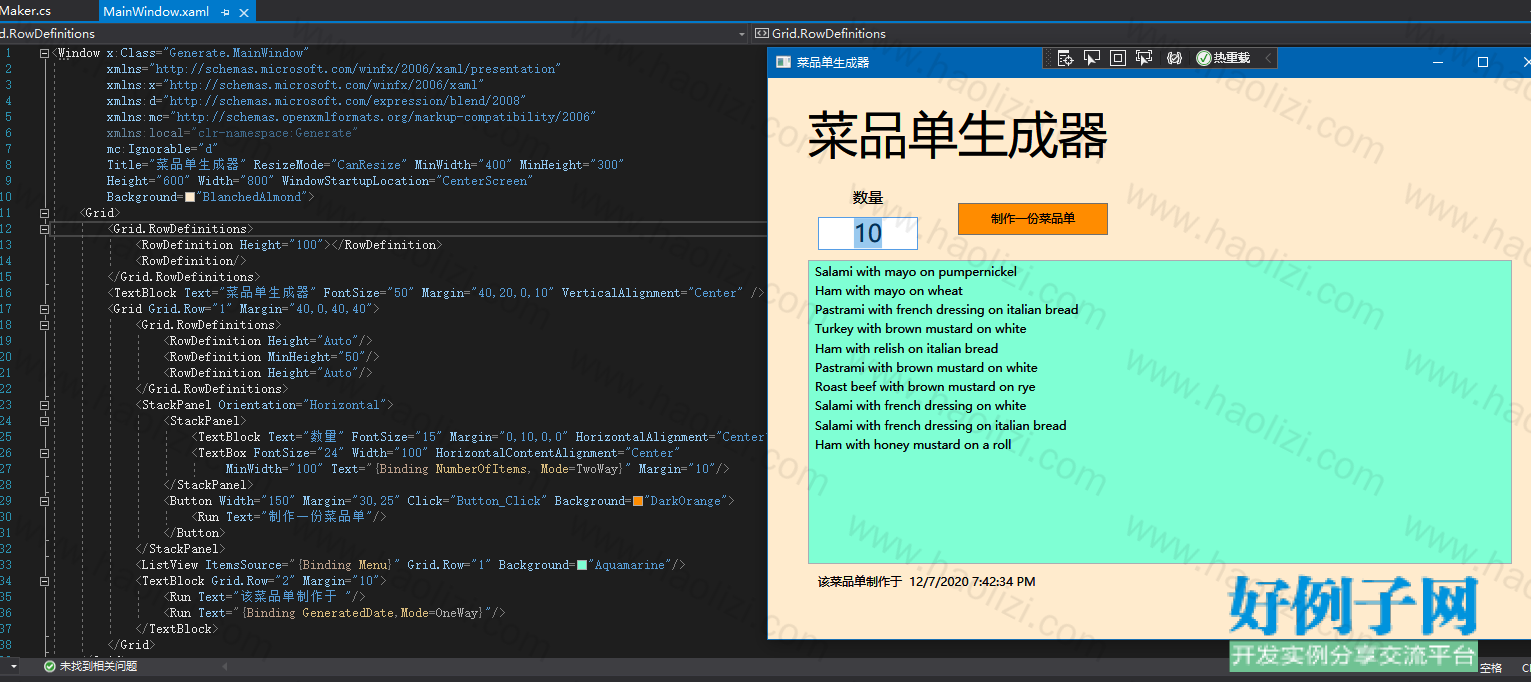Viewport: 1531px width, 682px height.
Task: Pin the MainWindow.xaml tab
Action: [226, 12]
